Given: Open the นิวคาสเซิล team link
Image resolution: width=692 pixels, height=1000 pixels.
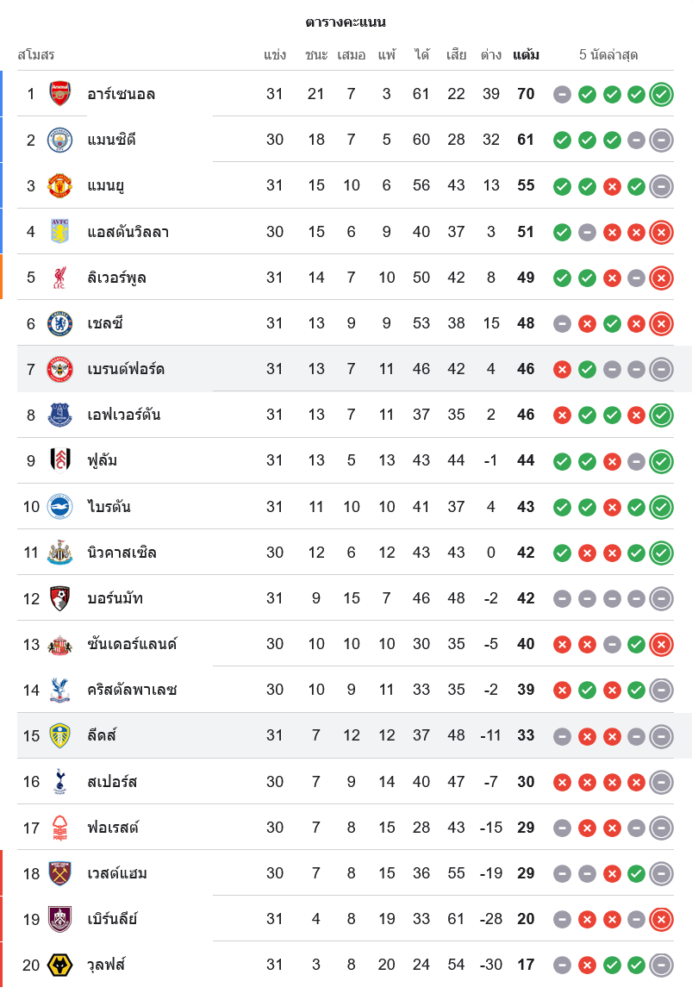Looking at the screenshot, I should [122, 552].
